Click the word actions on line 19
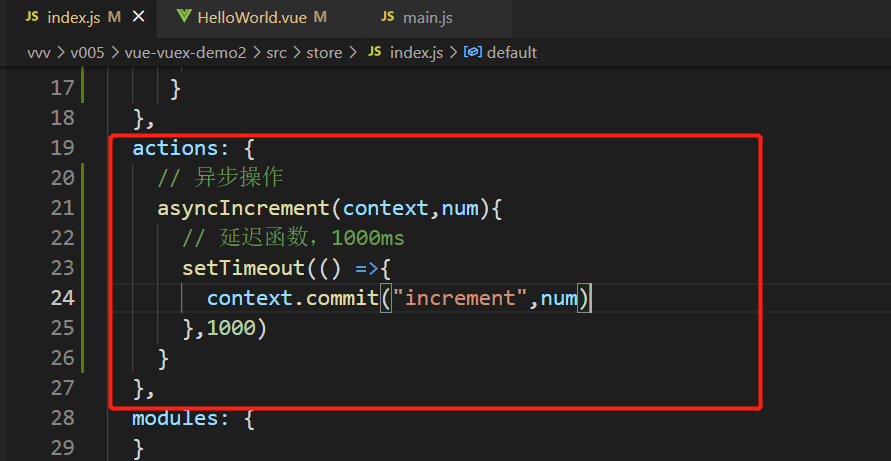The image size is (891, 461). (175, 148)
